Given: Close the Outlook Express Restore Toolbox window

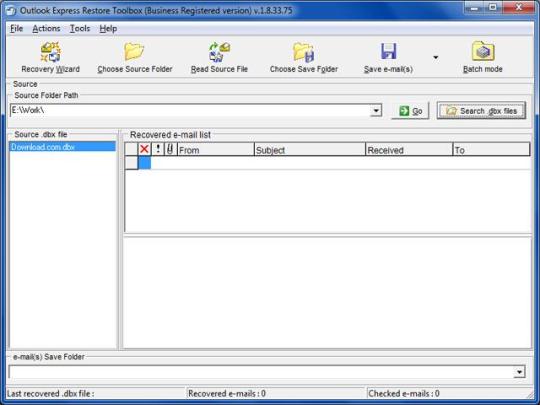Looking at the screenshot, I should coord(519,8).
